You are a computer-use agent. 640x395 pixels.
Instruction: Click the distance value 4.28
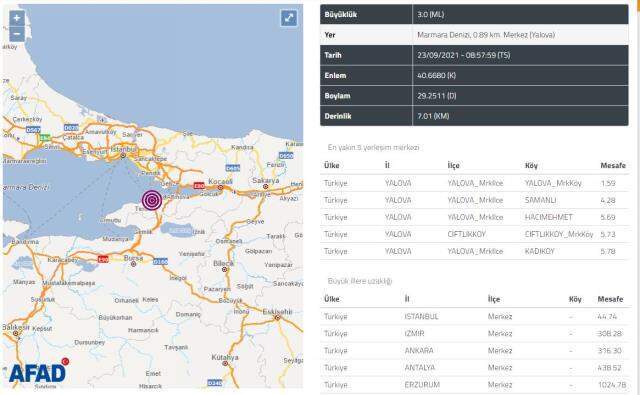click(x=608, y=201)
